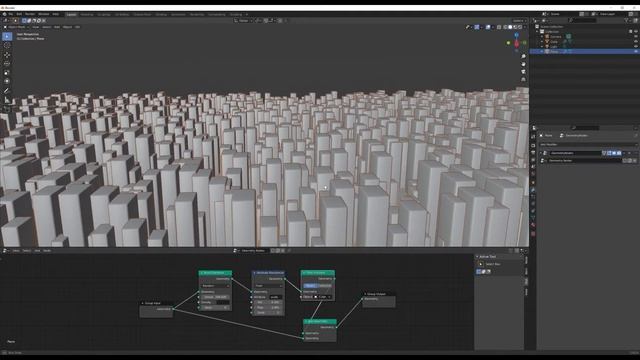This screenshot has height=360, width=640.
Task: Switch to rendered viewport shading
Action: point(520,27)
